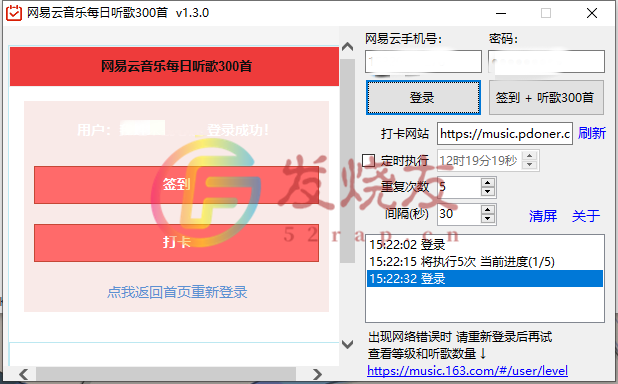Click 点我返回首页重新登录 link
618x384 pixels.
[177, 292]
